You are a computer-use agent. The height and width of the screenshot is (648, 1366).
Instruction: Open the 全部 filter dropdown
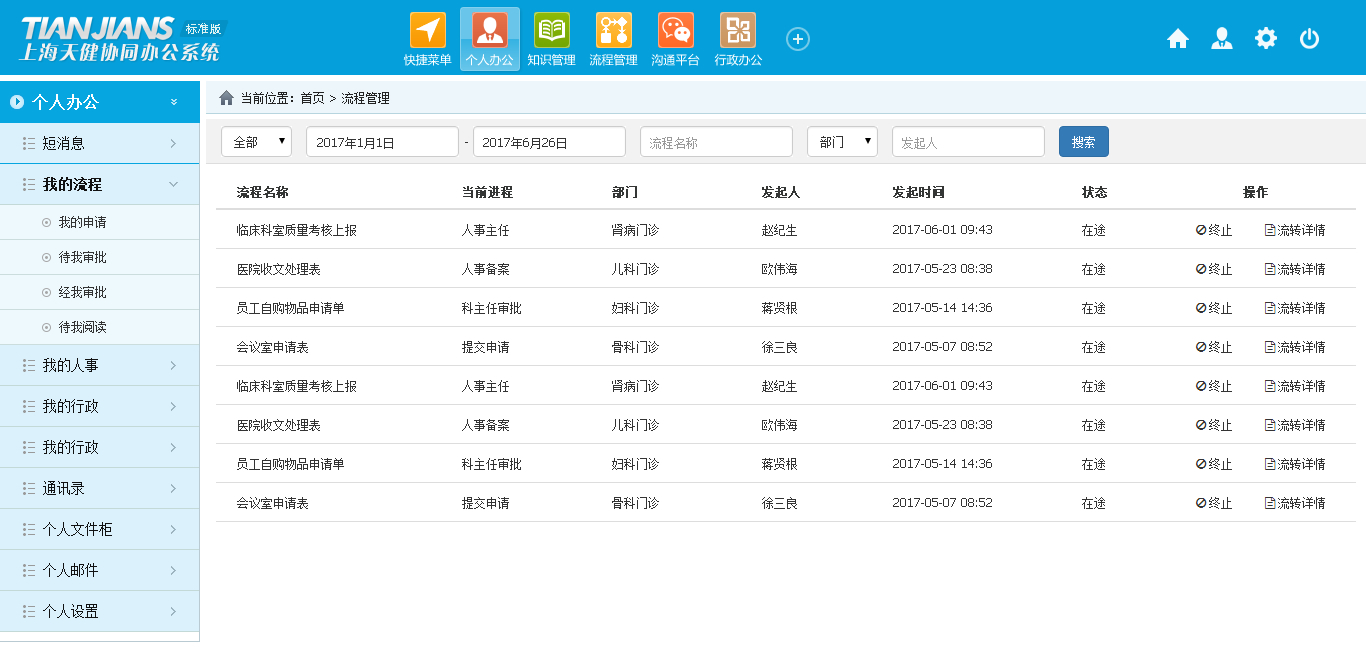(x=256, y=142)
